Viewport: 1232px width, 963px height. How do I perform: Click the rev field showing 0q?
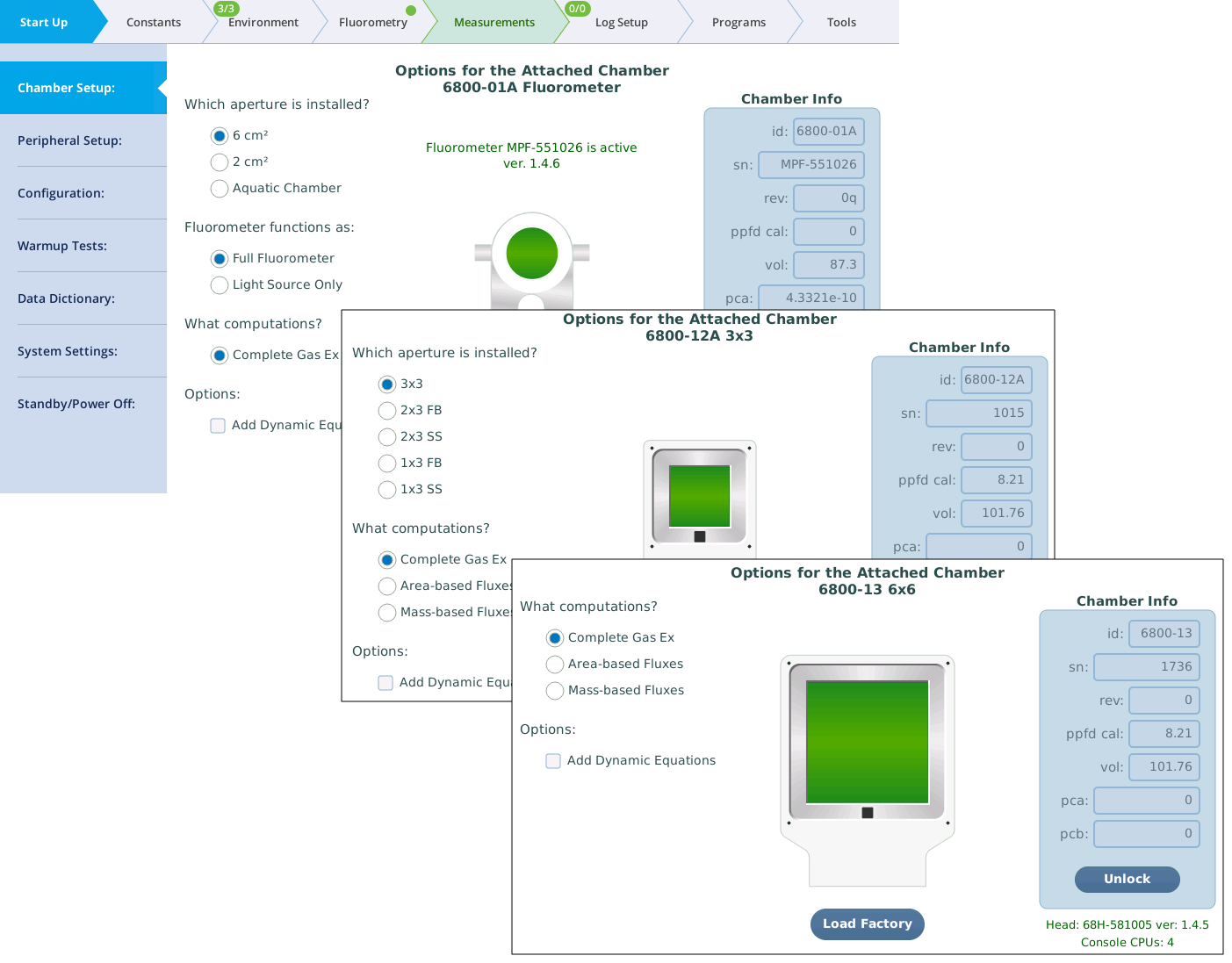coord(829,198)
